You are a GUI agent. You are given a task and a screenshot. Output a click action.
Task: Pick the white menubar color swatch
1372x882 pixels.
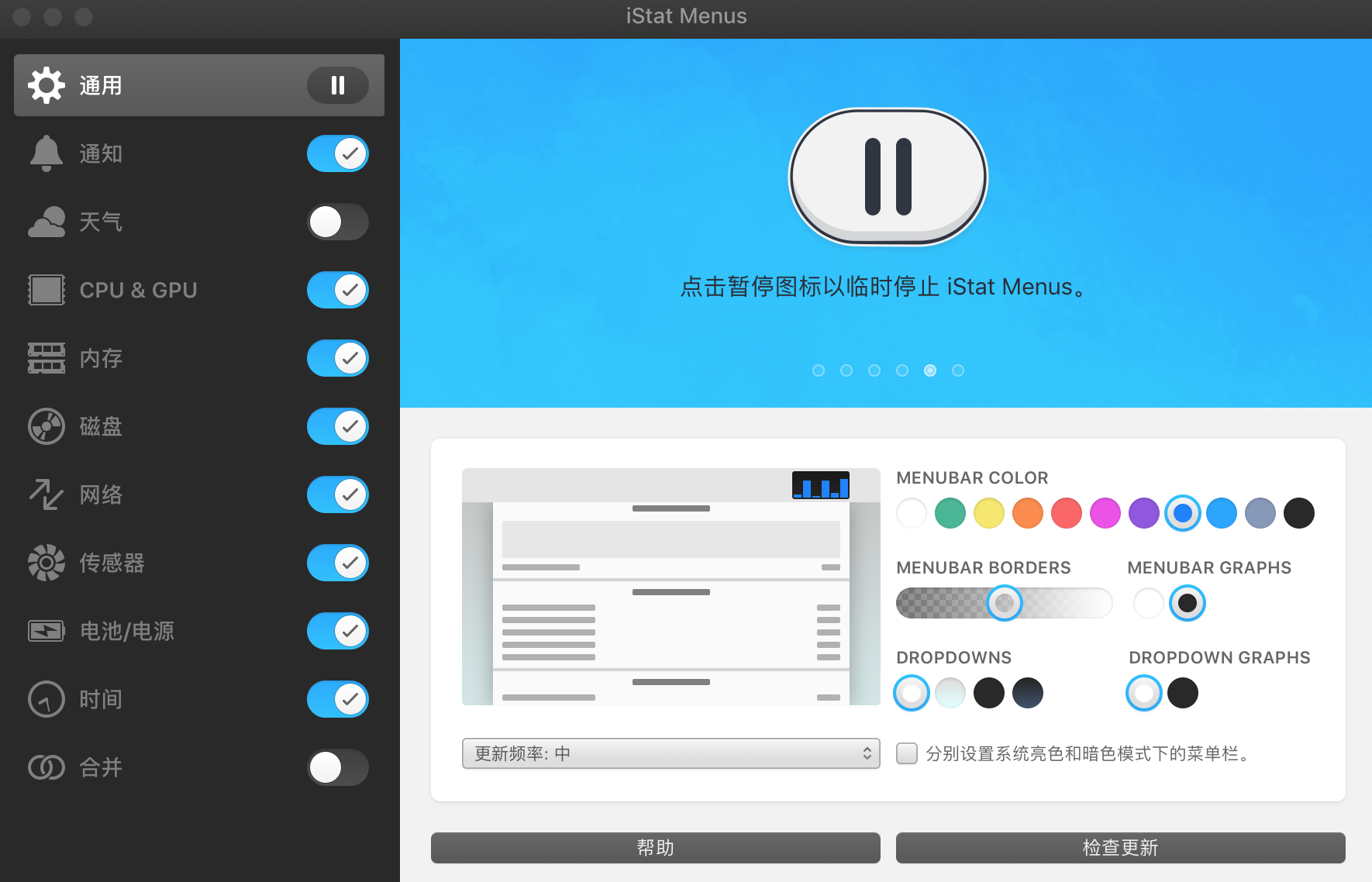[x=912, y=513]
